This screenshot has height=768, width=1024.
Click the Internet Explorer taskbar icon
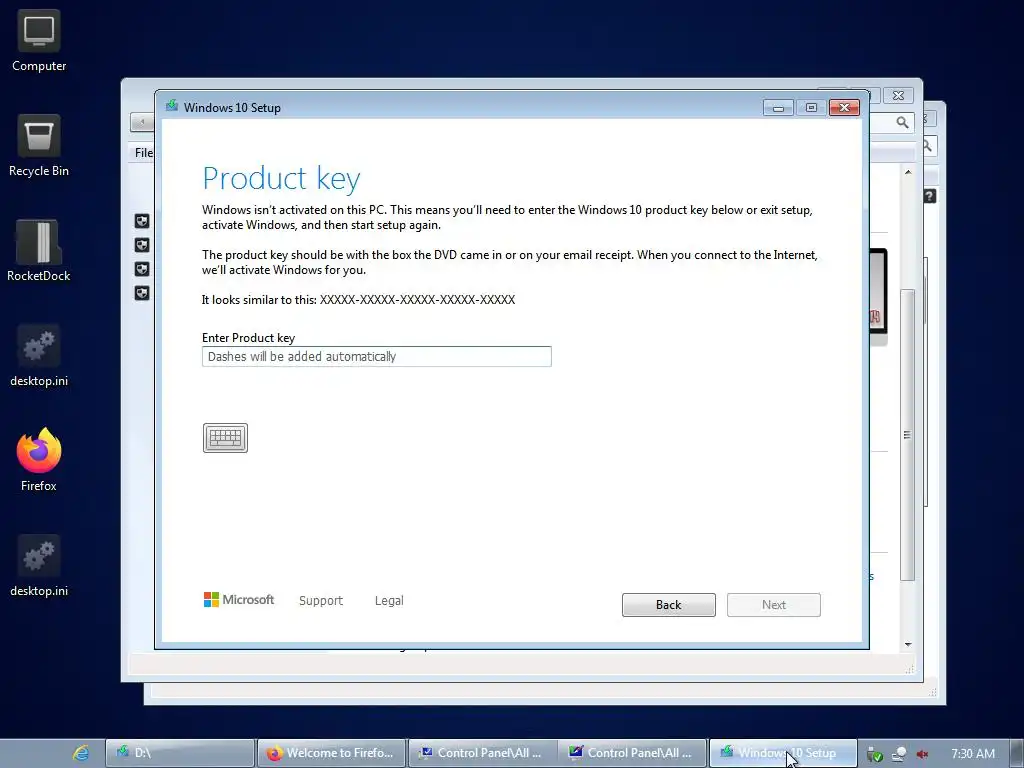81,753
